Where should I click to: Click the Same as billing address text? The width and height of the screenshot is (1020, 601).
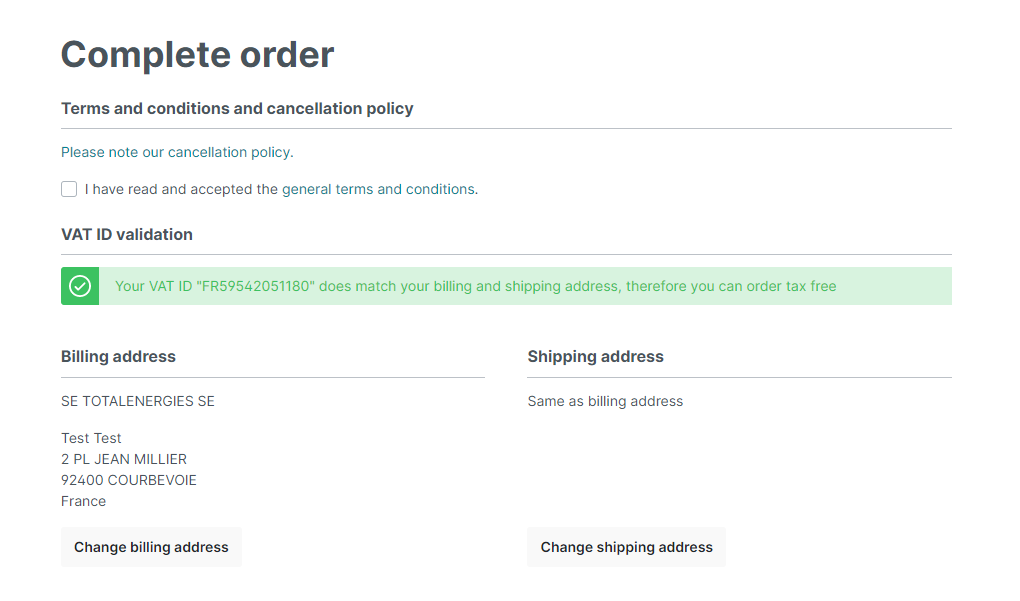pyautogui.click(x=605, y=401)
